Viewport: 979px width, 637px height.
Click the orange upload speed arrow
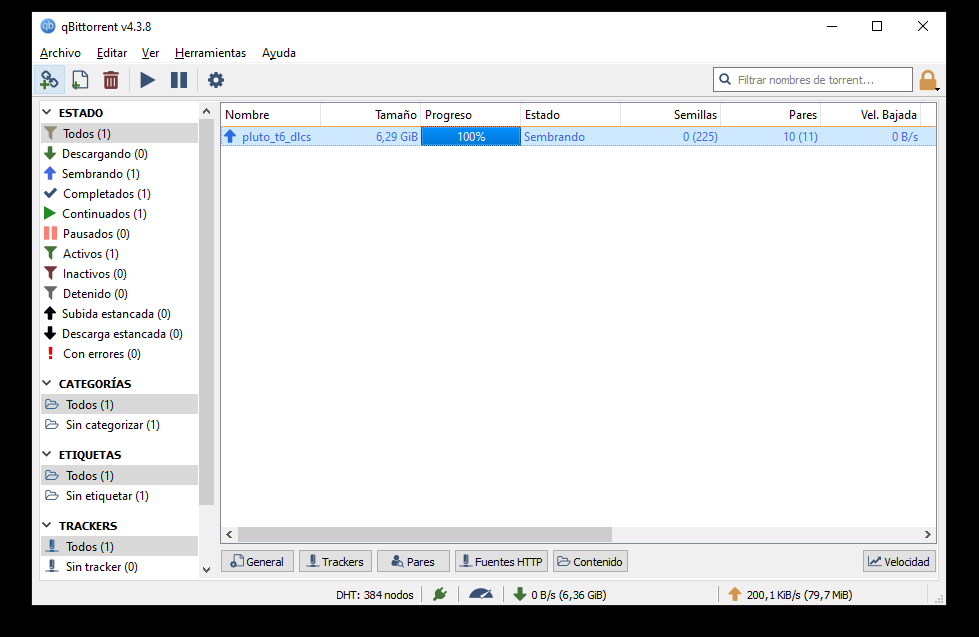pyautogui.click(x=735, y=595)
